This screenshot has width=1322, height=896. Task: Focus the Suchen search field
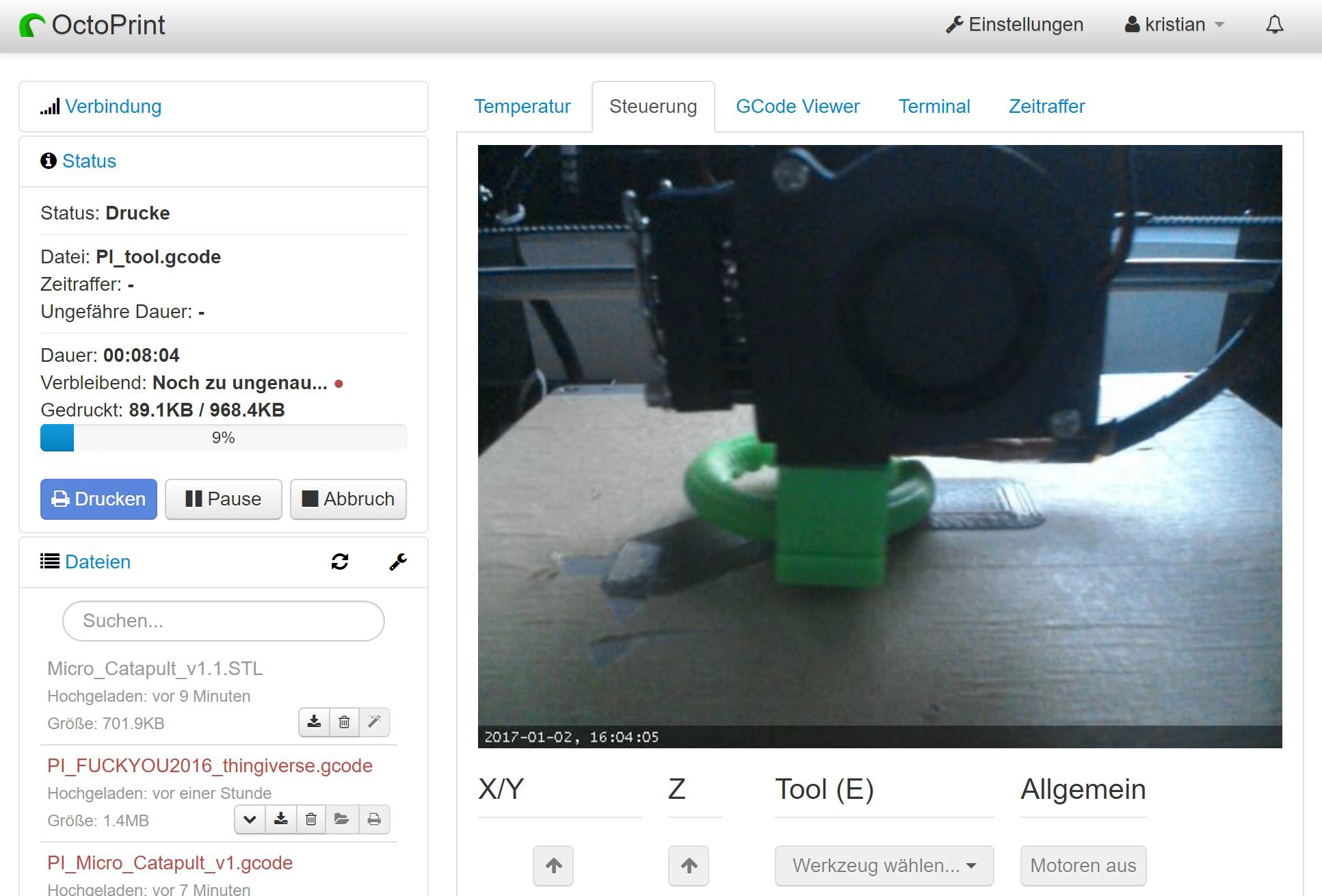(223, 621)
